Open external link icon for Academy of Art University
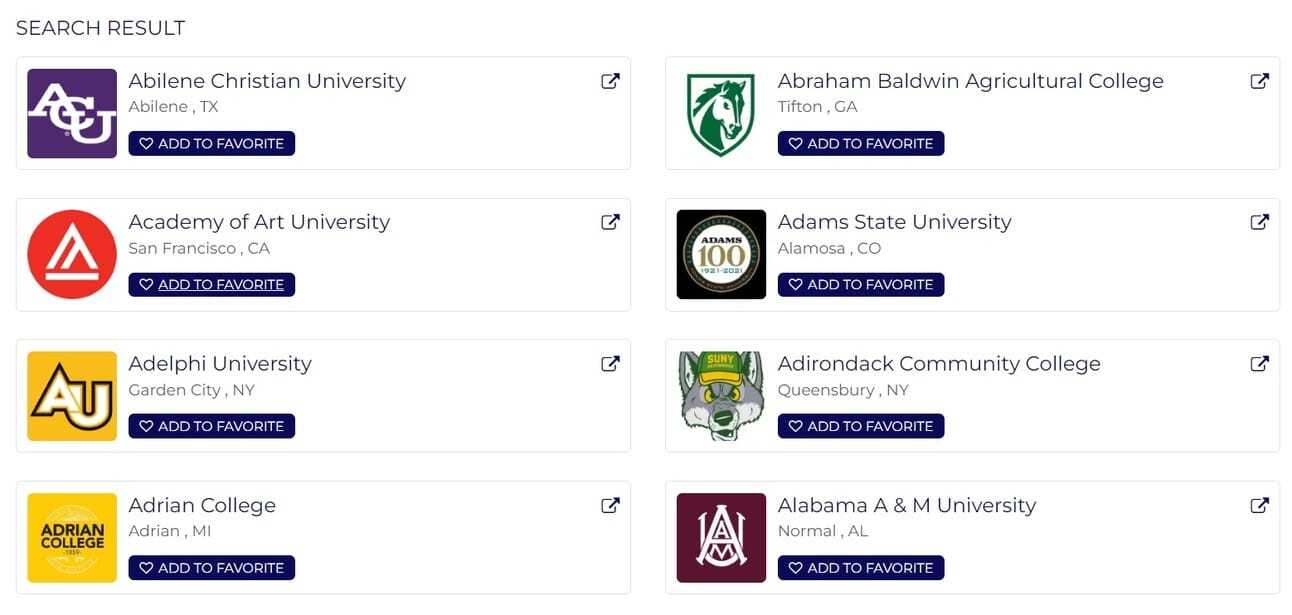 click(610, 222)
